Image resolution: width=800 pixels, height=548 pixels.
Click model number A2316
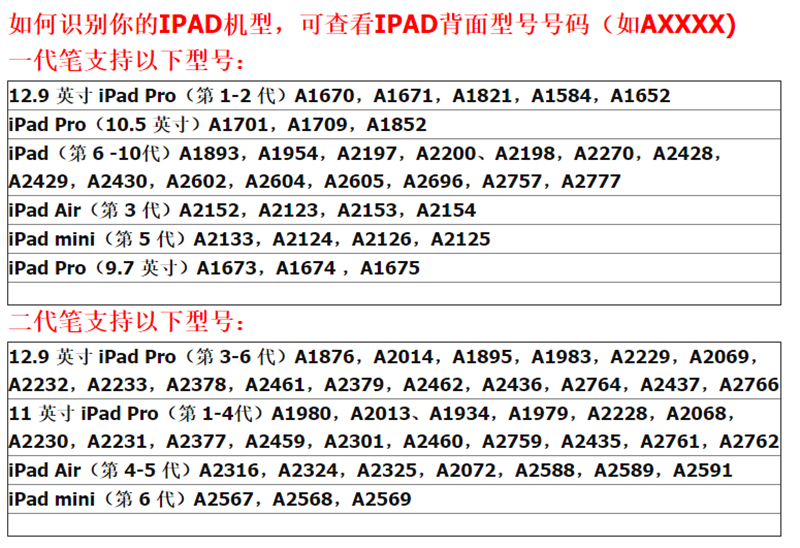(x=229, y=470)
